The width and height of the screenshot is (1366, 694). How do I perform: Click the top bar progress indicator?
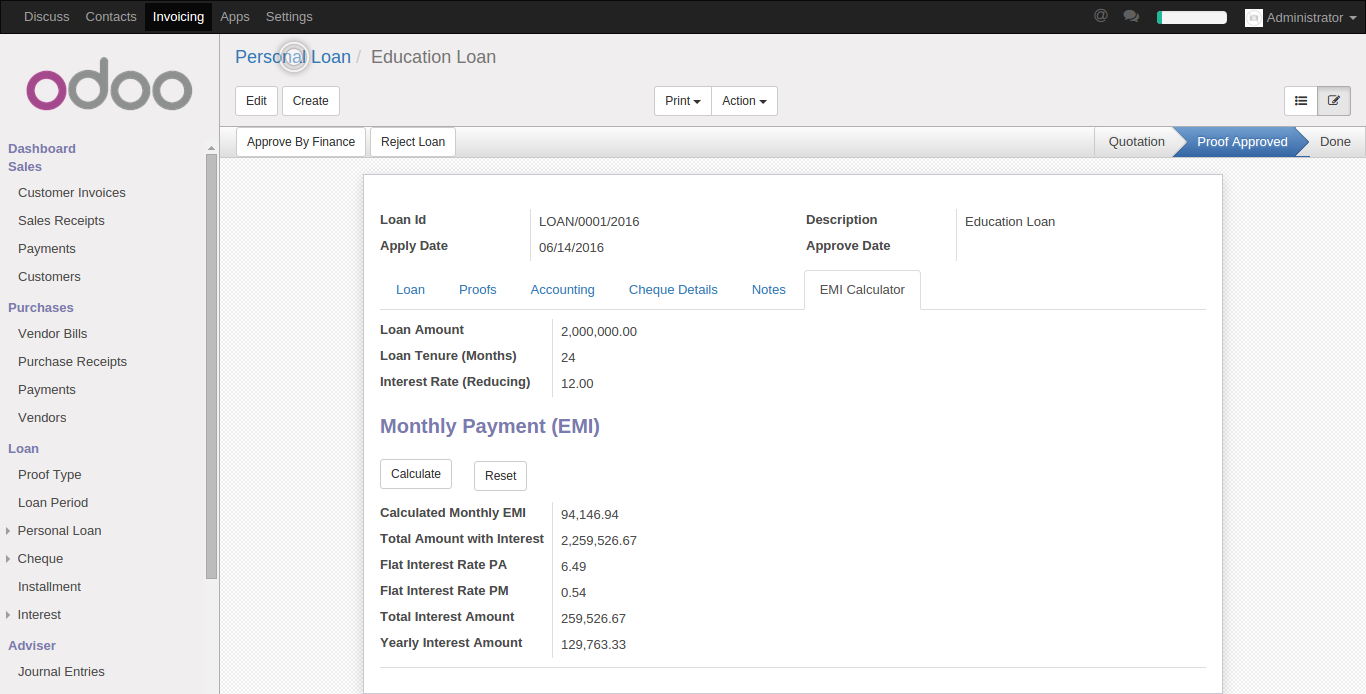[1192, 17]
